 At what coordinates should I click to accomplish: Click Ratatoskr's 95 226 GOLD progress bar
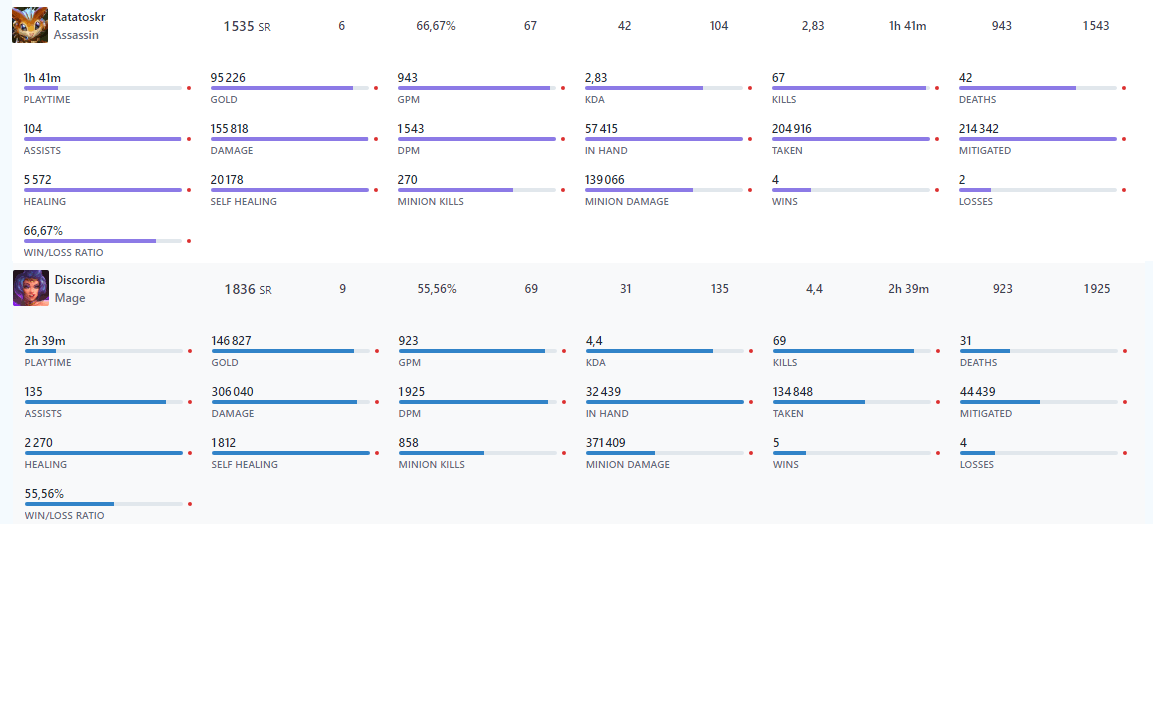[x=290, y=88]
